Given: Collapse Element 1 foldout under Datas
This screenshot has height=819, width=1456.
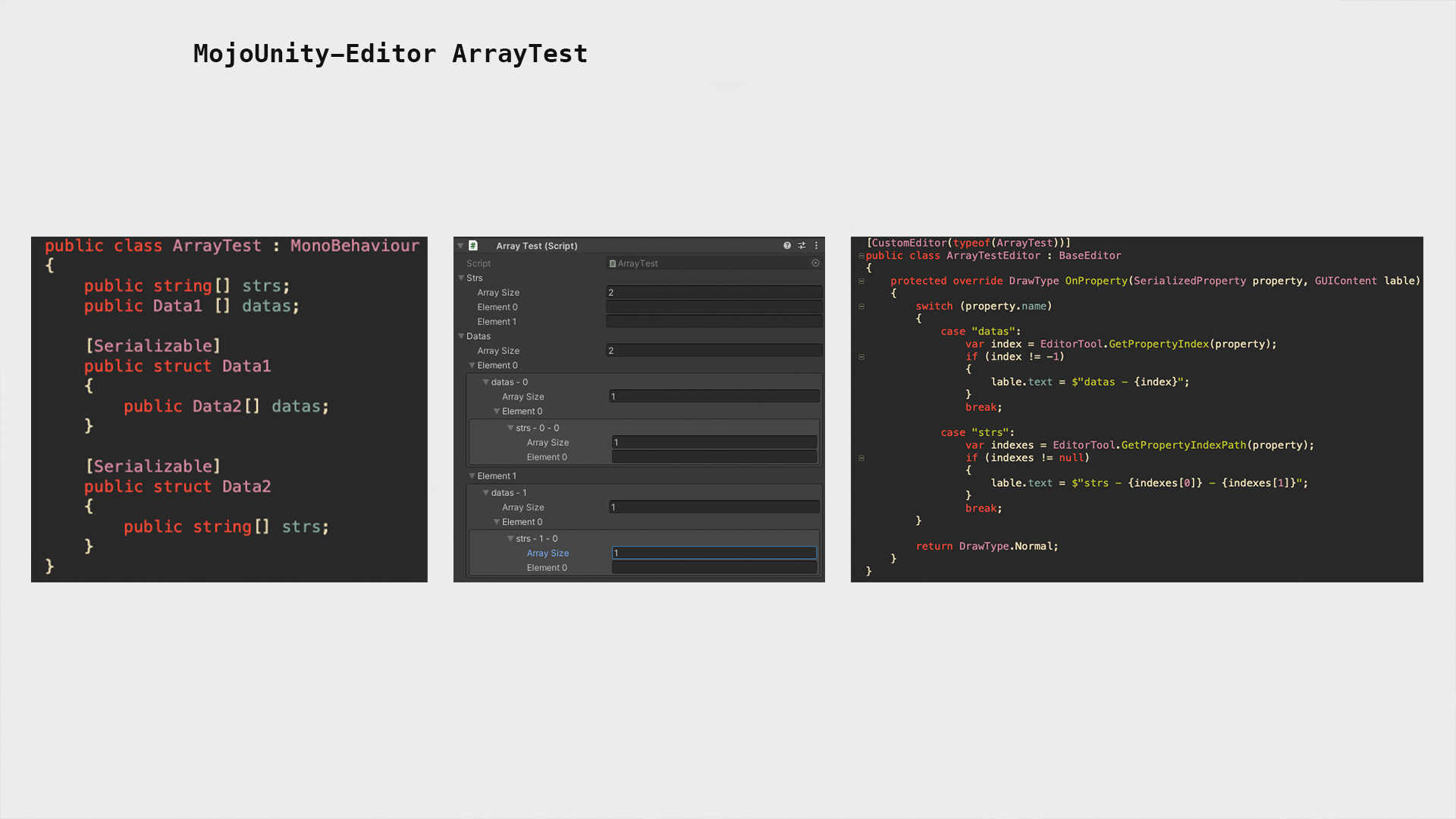Looking at the screenshot, I should click(472, 476).
